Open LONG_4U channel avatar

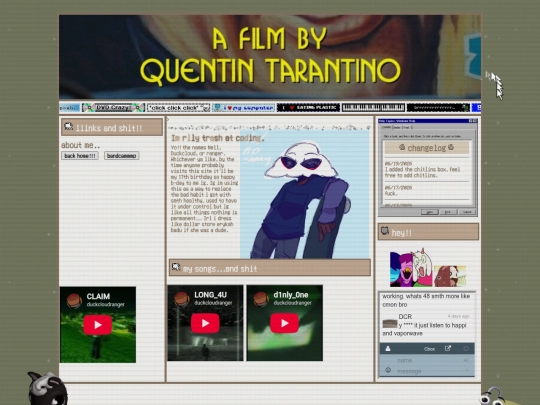181,299
